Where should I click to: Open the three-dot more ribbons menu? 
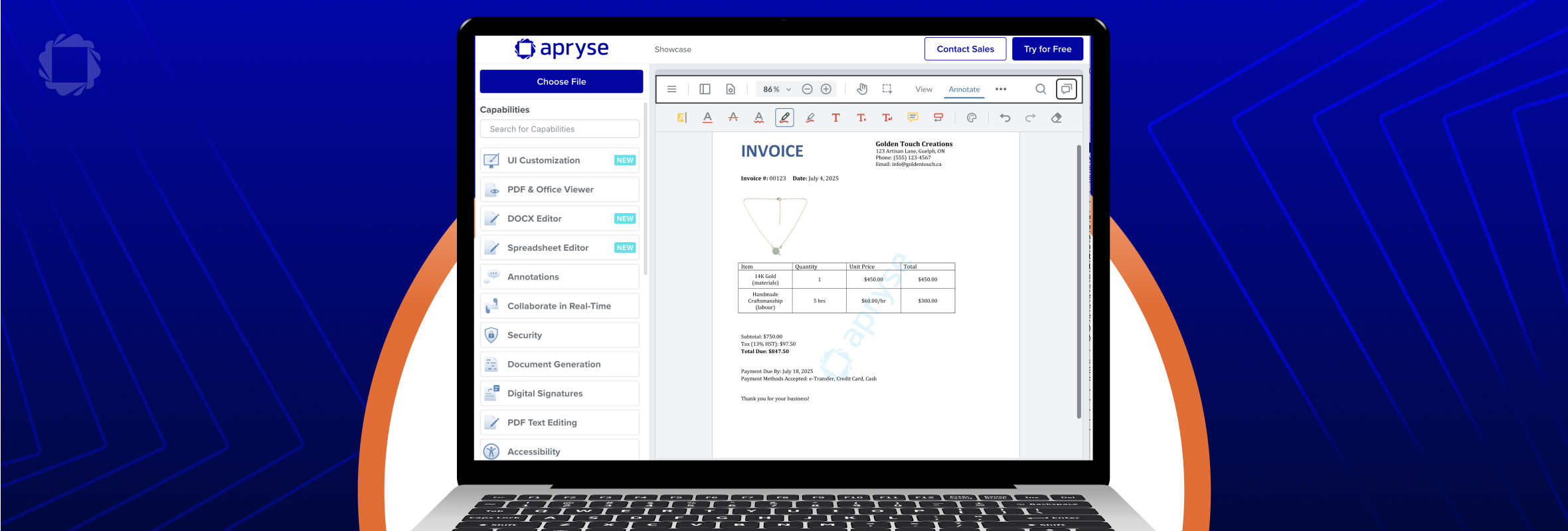(x=1001, y=89)
